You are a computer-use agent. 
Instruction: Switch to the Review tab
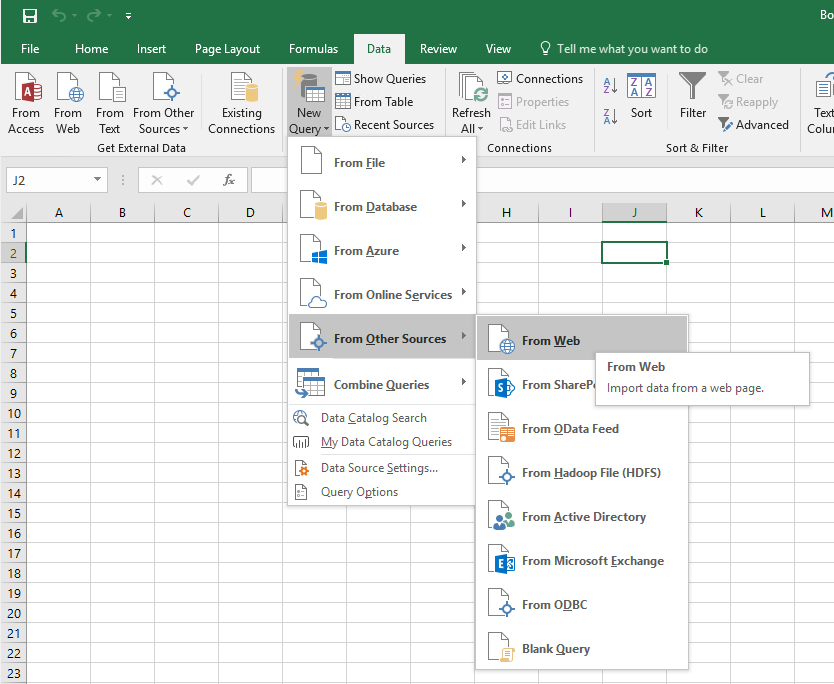(x=438, y=49)
